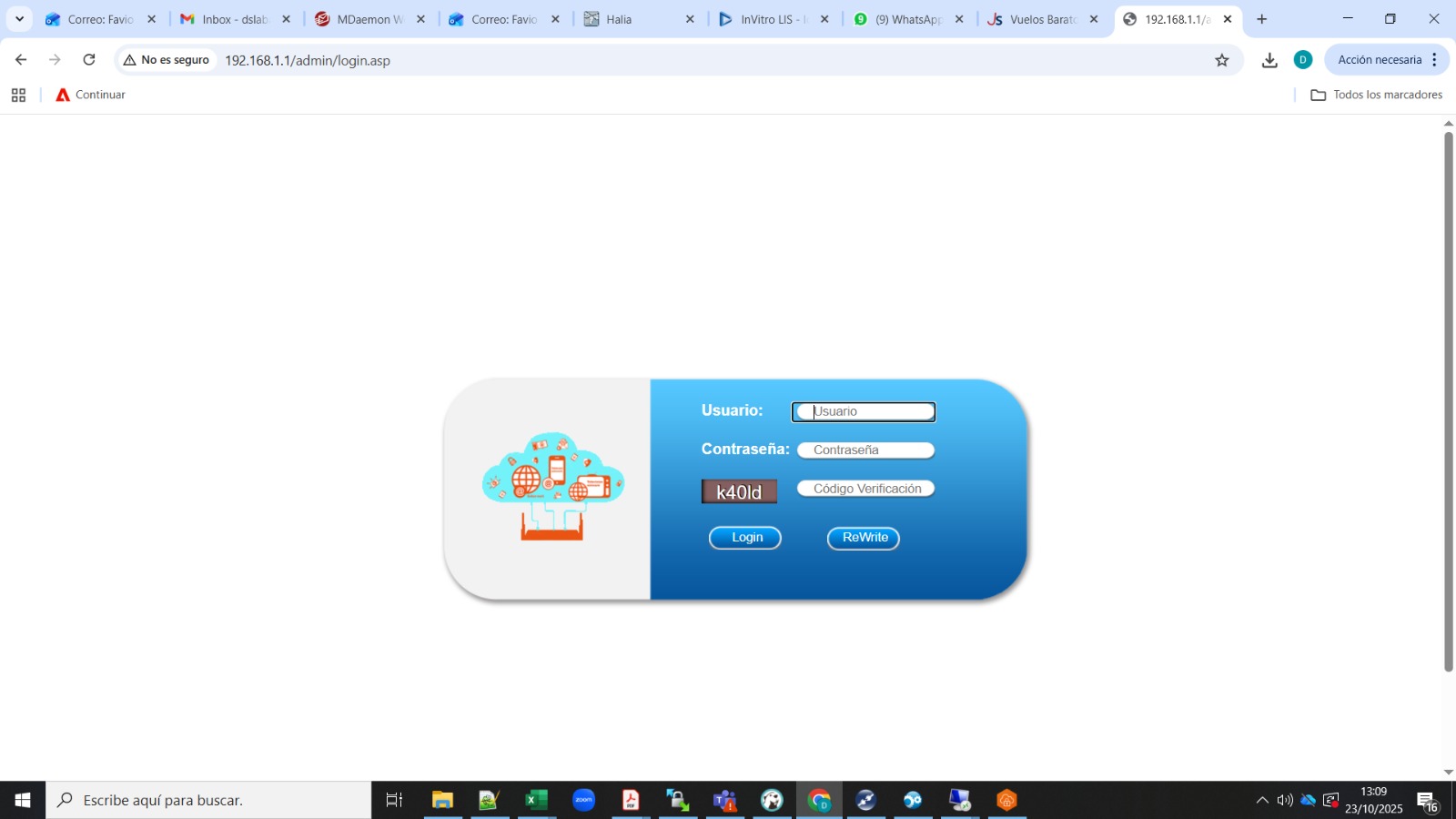The width and height of the screenshot is (1456, 819).
Task: Go back to previous page
Action: pyautogui.click(x=21, y=60)
